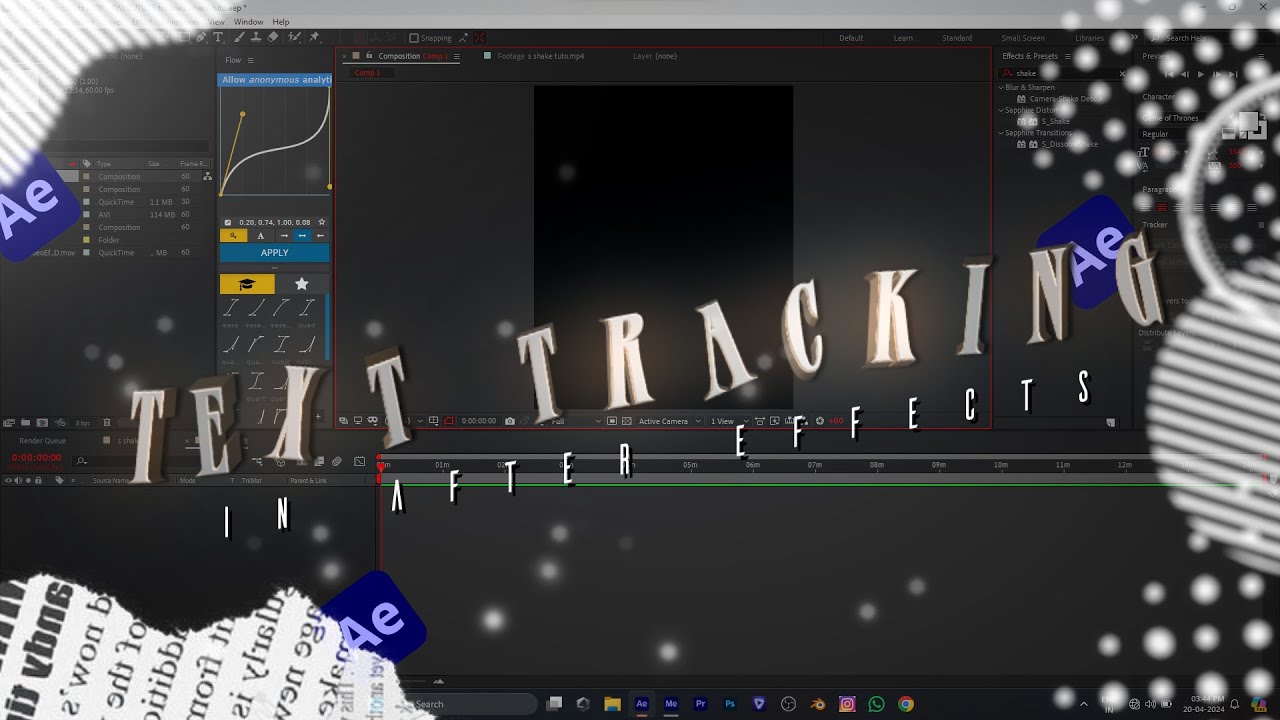The width and height of the screenshot is (1280, 720).
Task: Open the 1 View layout dropdown
Action: point(727,421)
